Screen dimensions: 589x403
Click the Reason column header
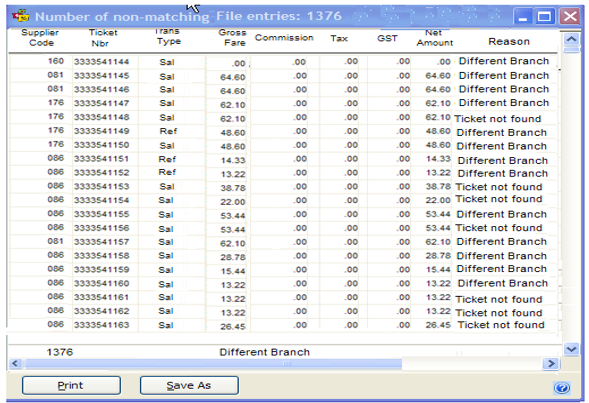(509, 41)
